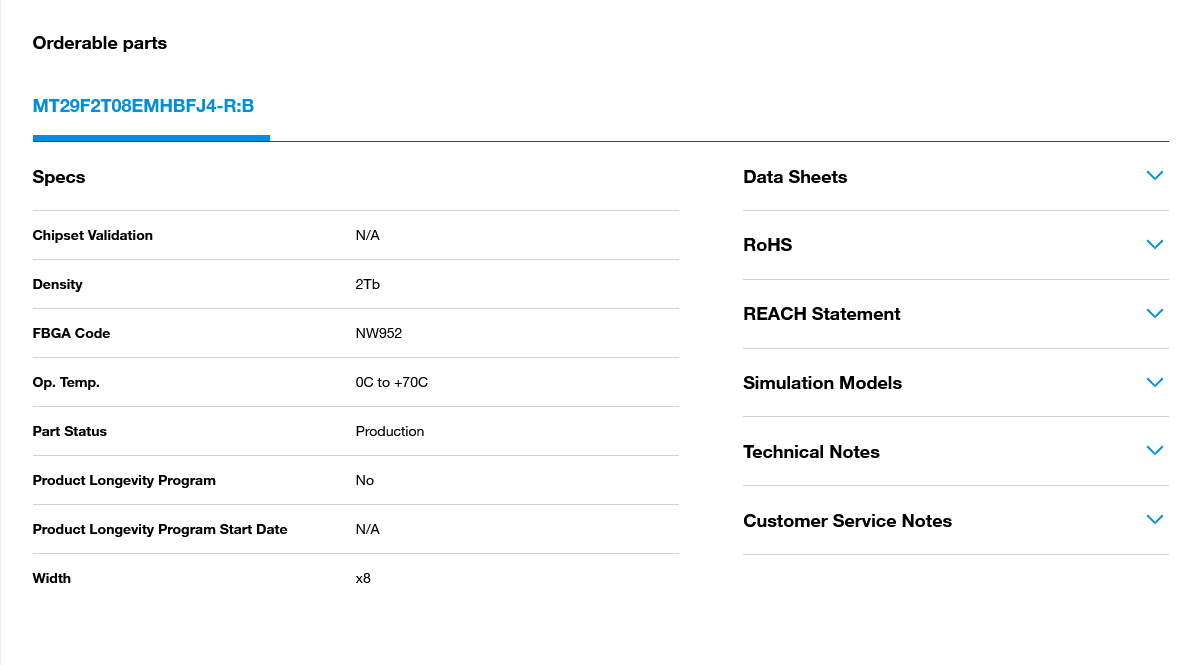Expand the RoHS section label
This screenshot has width=1200, height=665.
[x=767, y=245]
